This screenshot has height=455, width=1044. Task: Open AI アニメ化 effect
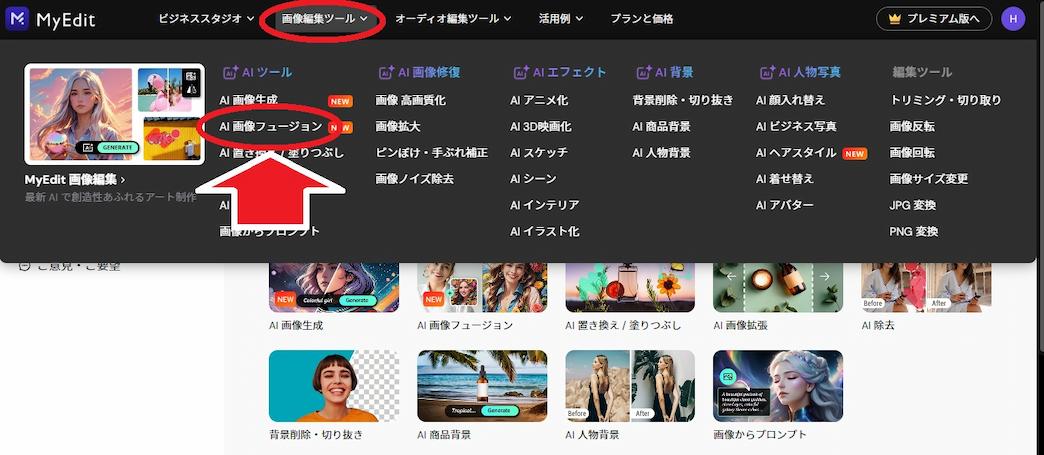pyautogui.click(x=539, y=100)
